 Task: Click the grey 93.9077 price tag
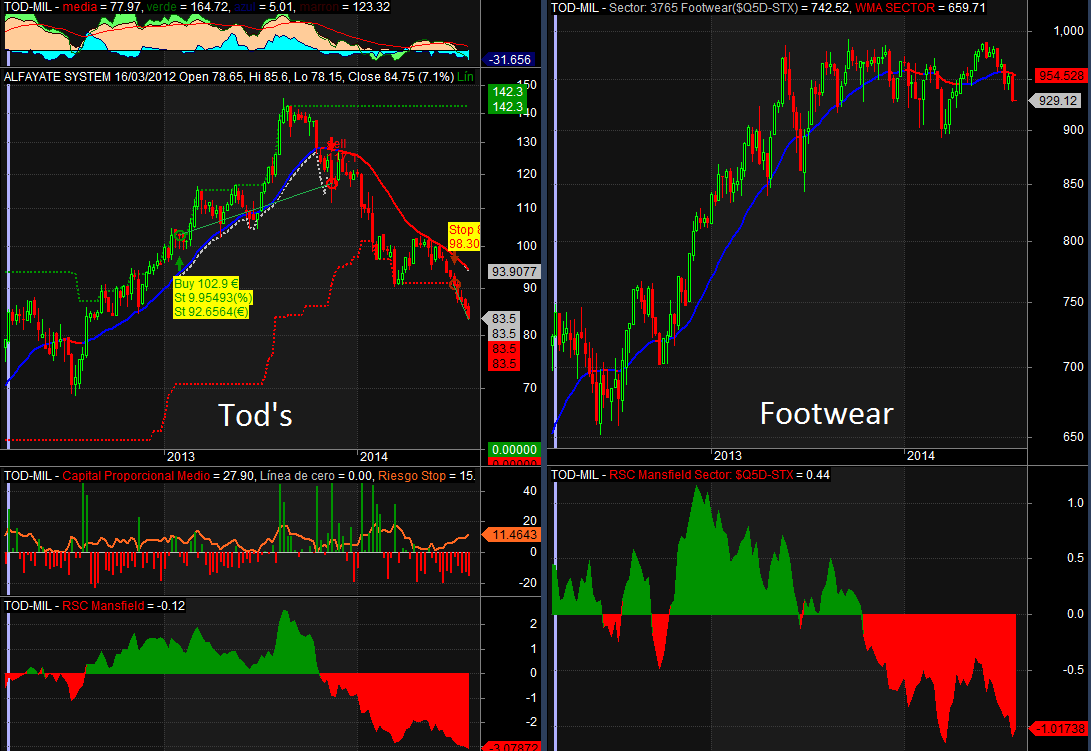515,271
